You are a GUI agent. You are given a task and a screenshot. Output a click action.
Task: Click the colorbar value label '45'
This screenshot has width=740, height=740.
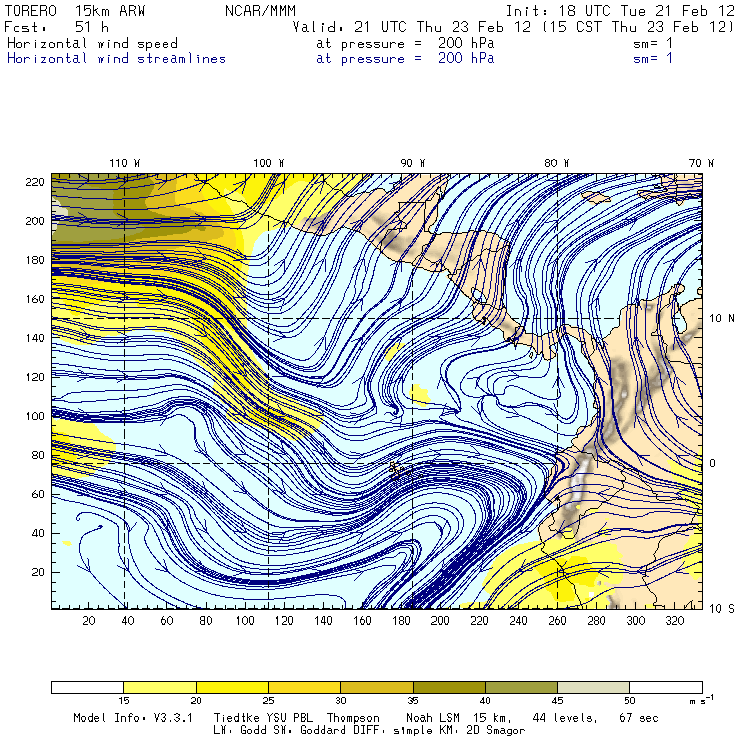[x=557, y=701]
